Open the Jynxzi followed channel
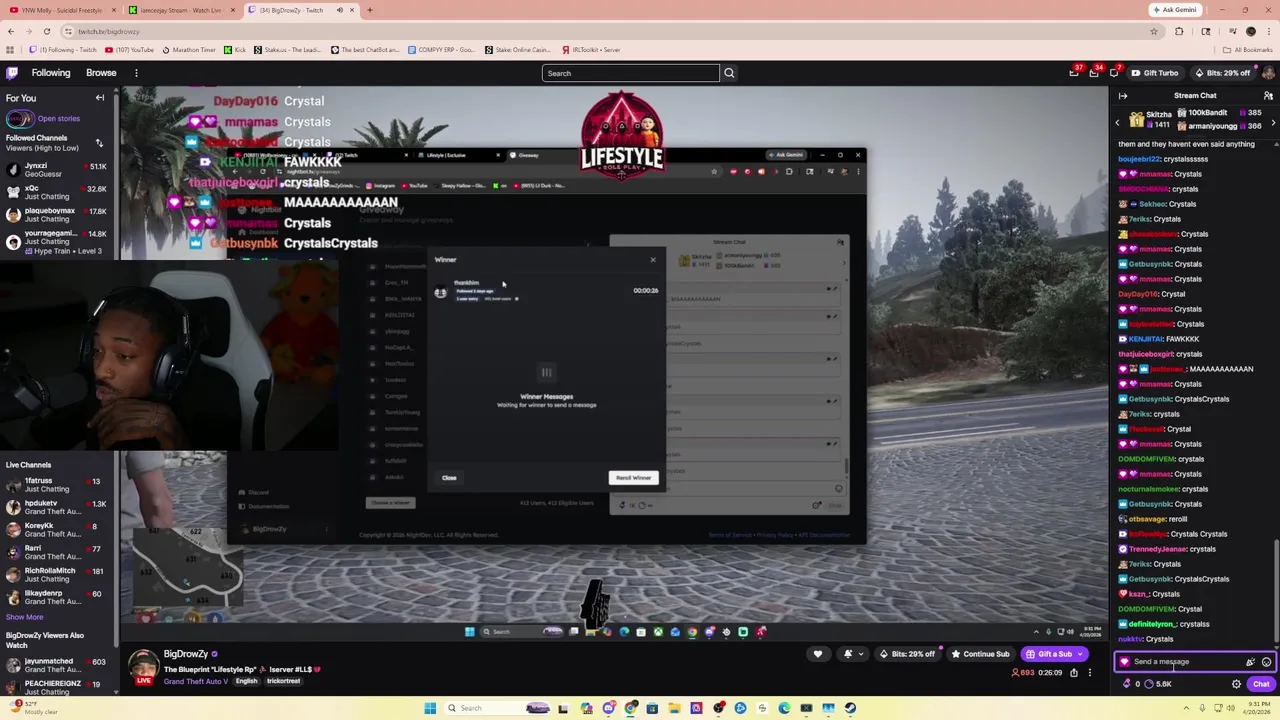 coord(56,170)
